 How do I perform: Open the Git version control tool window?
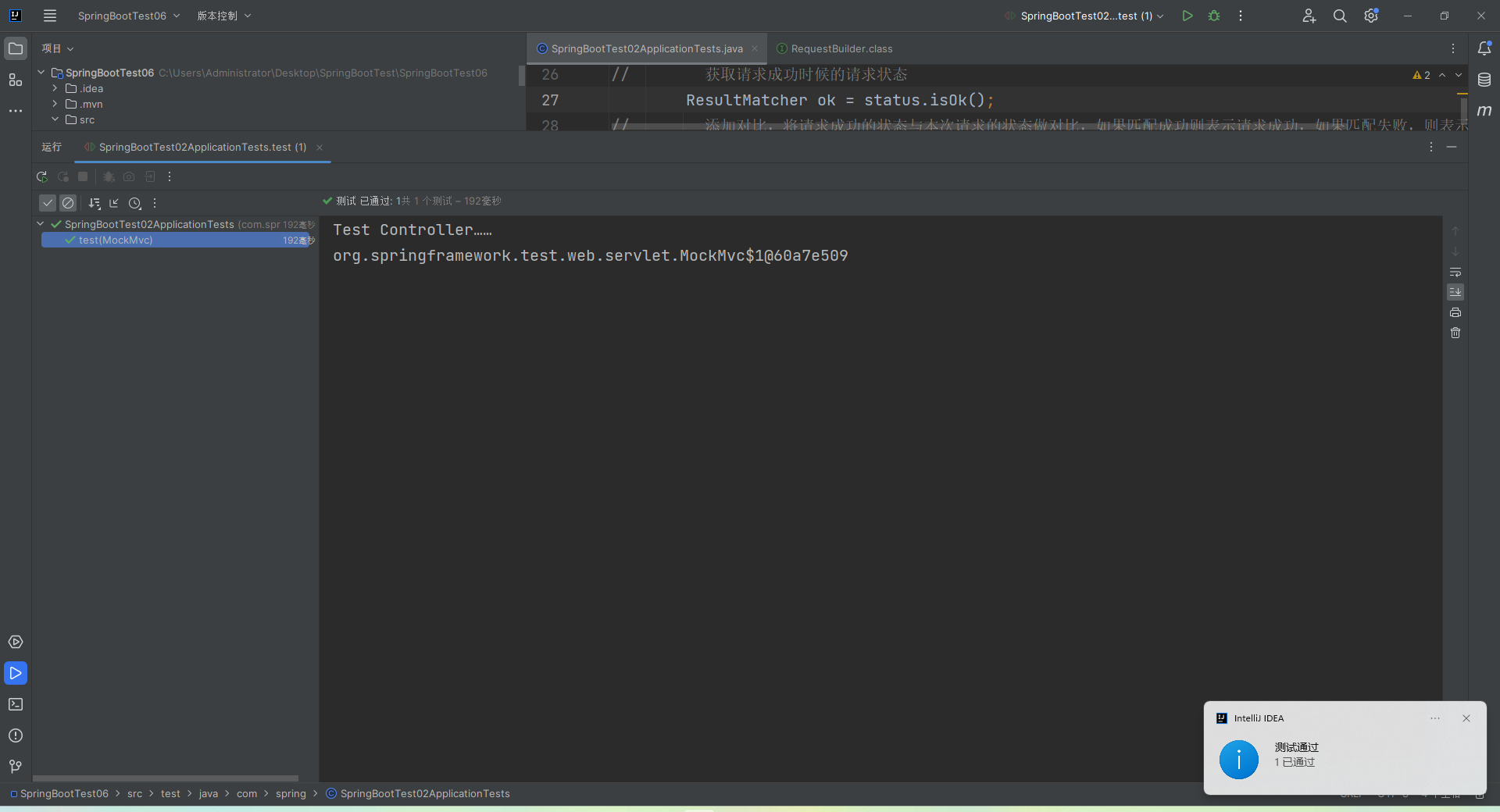(16, 767)
